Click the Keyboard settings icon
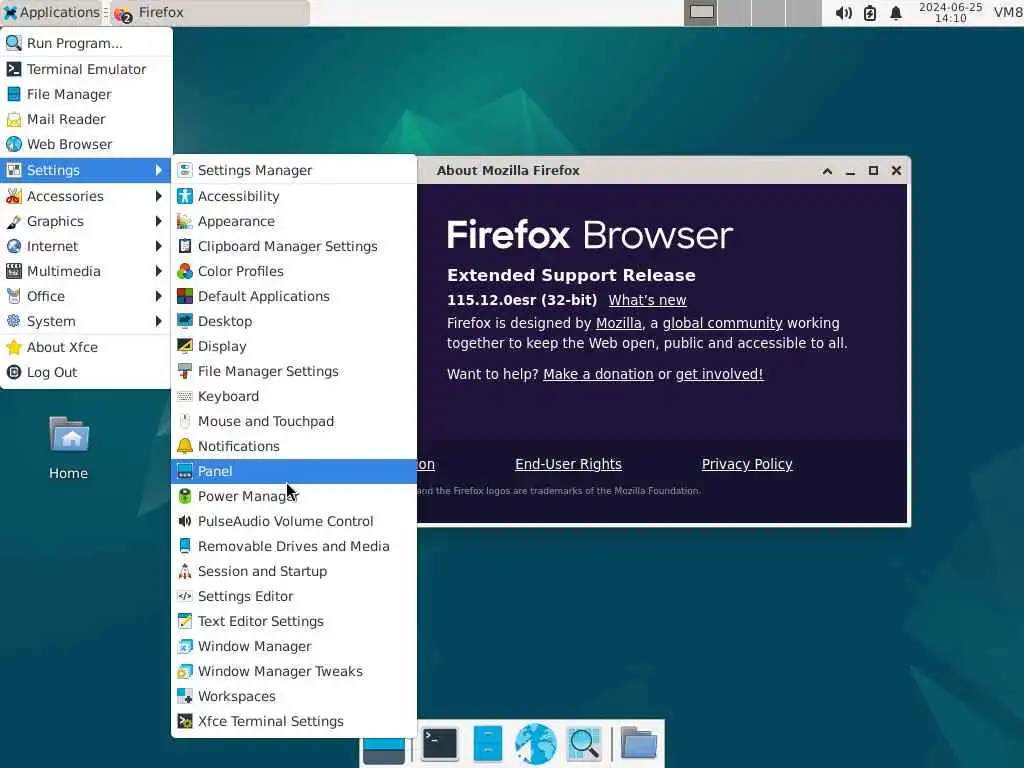This screenshot has width=1024, height=768. [x=185, y=396]
